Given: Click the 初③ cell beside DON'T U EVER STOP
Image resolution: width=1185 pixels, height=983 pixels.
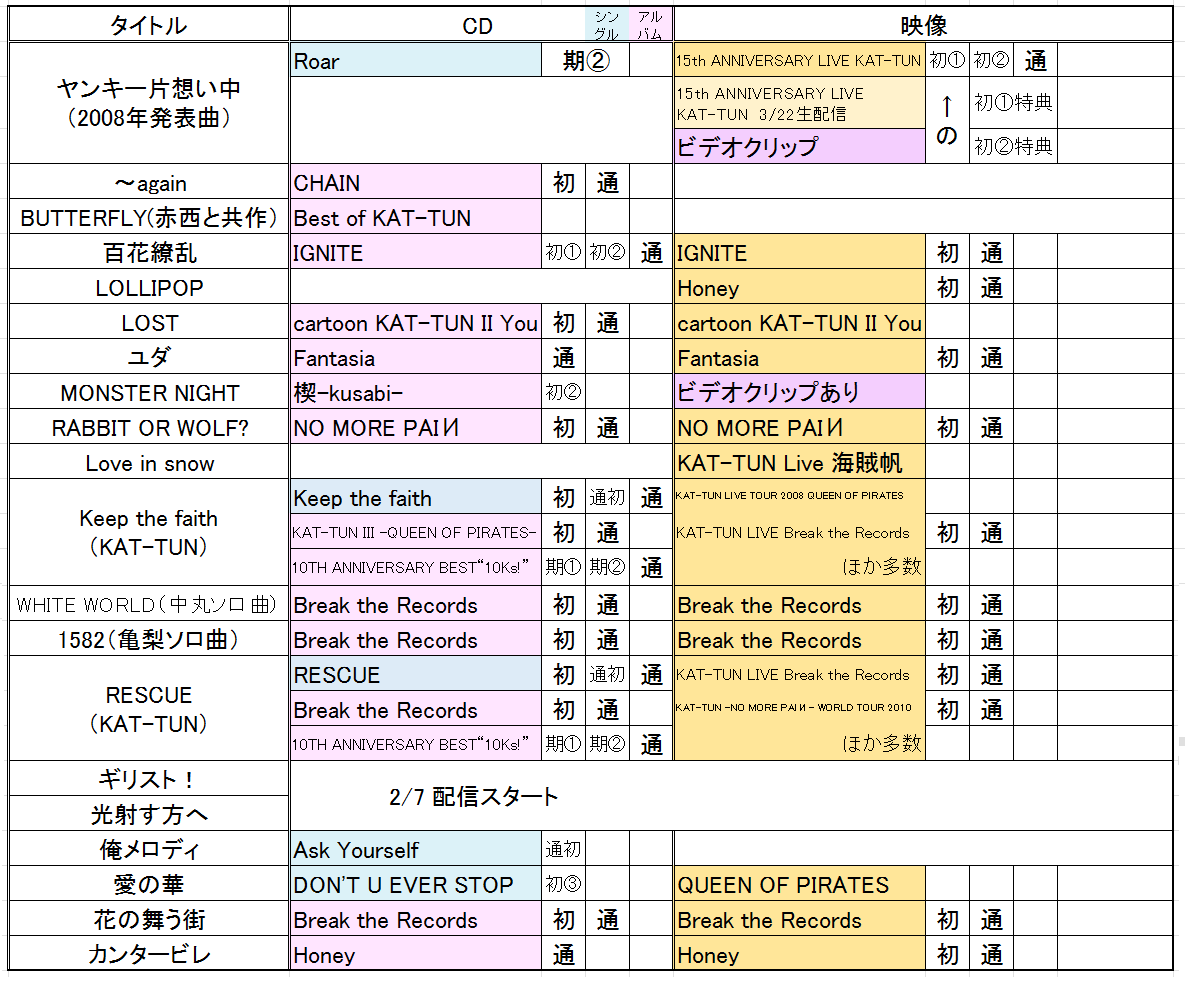Looking at the screenshot, I should [x=564, y=884].
